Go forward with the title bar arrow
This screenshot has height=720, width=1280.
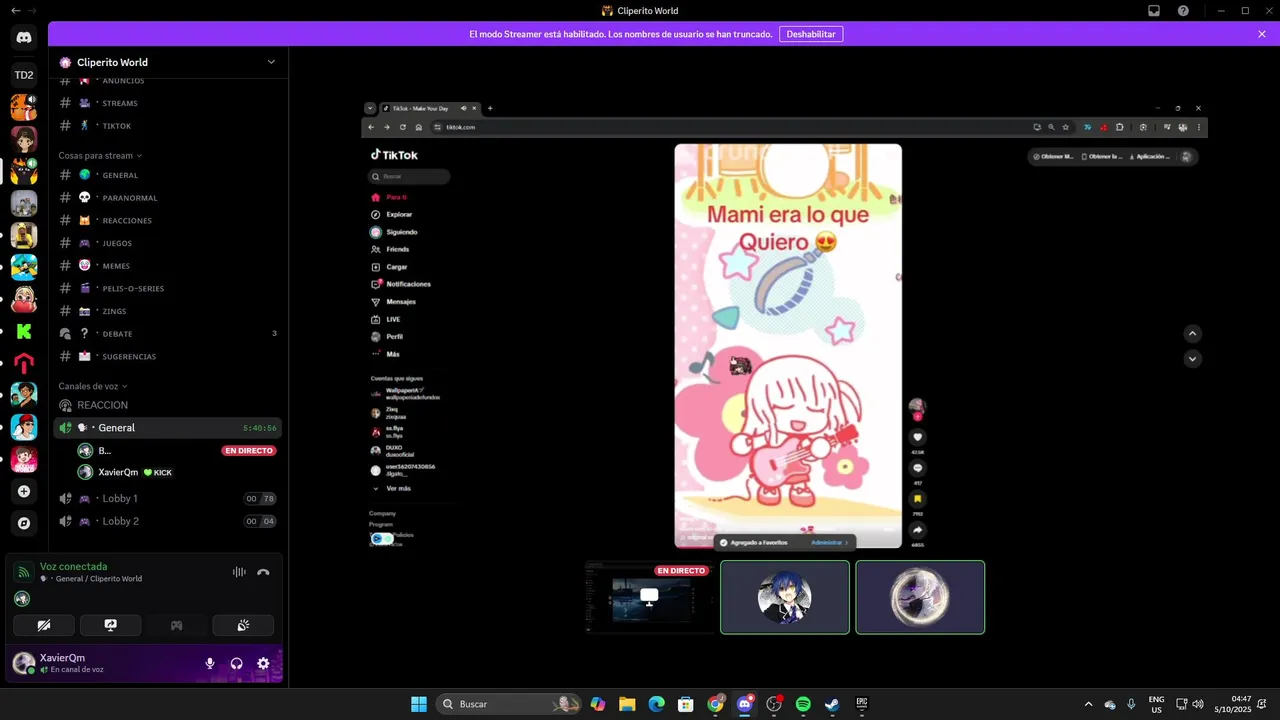(x=34, y=11)
